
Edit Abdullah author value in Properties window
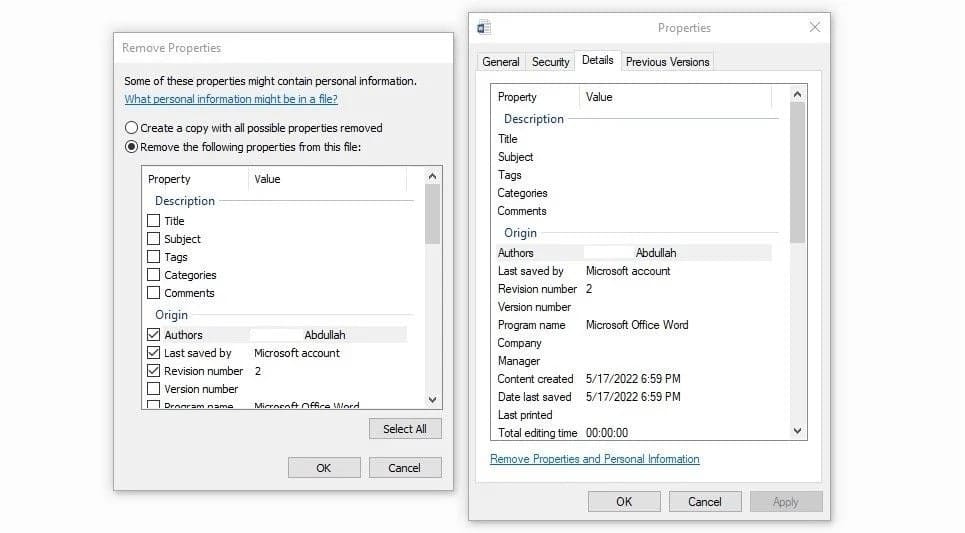click(656, 253)
